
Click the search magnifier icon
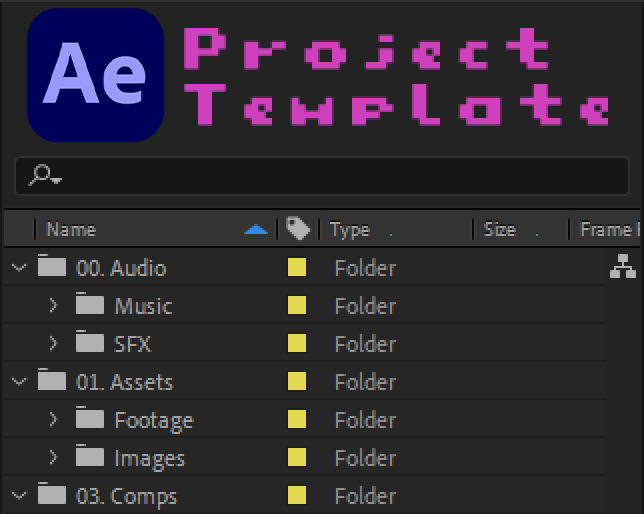(x=42, y=176)
